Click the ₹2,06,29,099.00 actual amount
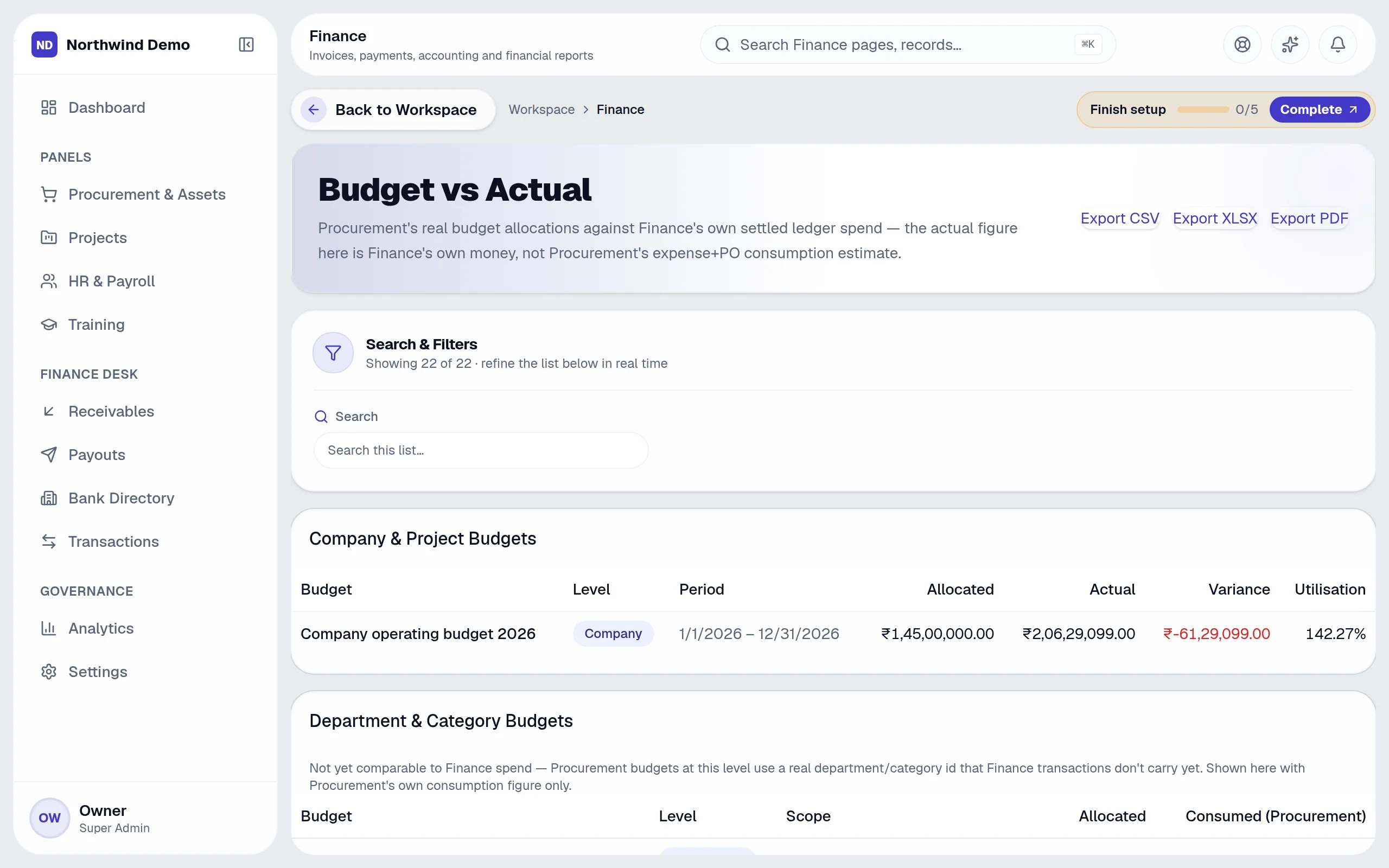The width and height of the screenshot is (1389, 868). pos(1079,633)
